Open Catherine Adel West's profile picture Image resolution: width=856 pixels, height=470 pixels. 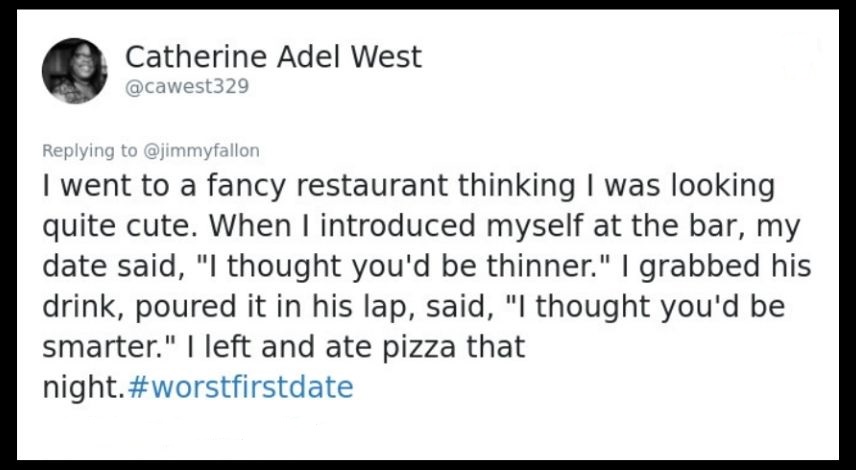click(75, 71)
